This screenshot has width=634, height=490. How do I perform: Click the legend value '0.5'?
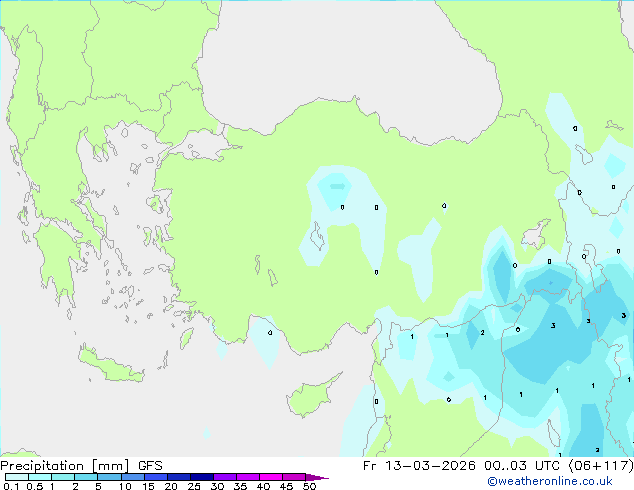click(x=34, y=486)
